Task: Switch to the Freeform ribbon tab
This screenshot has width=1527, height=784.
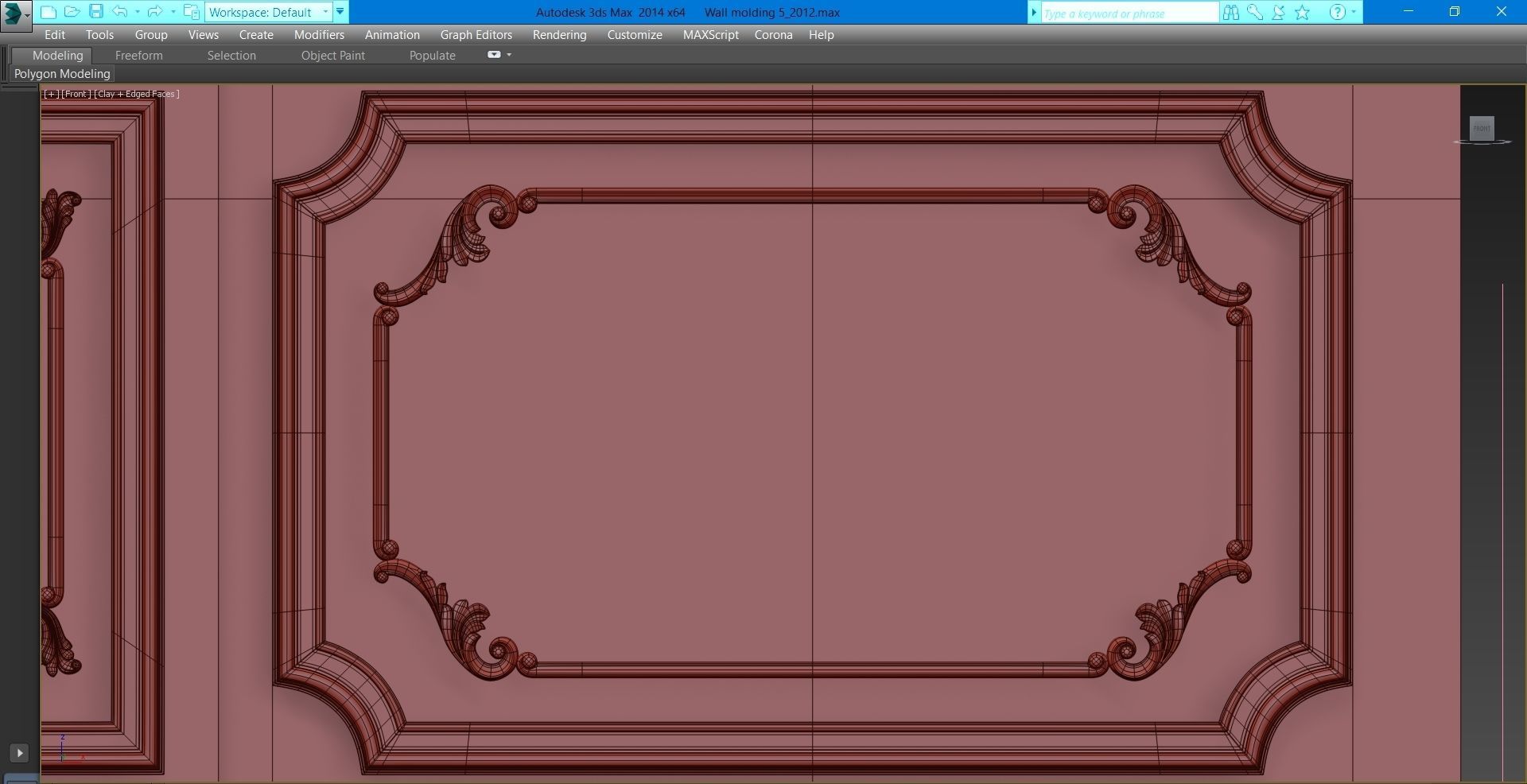Action: pos(139,56)
